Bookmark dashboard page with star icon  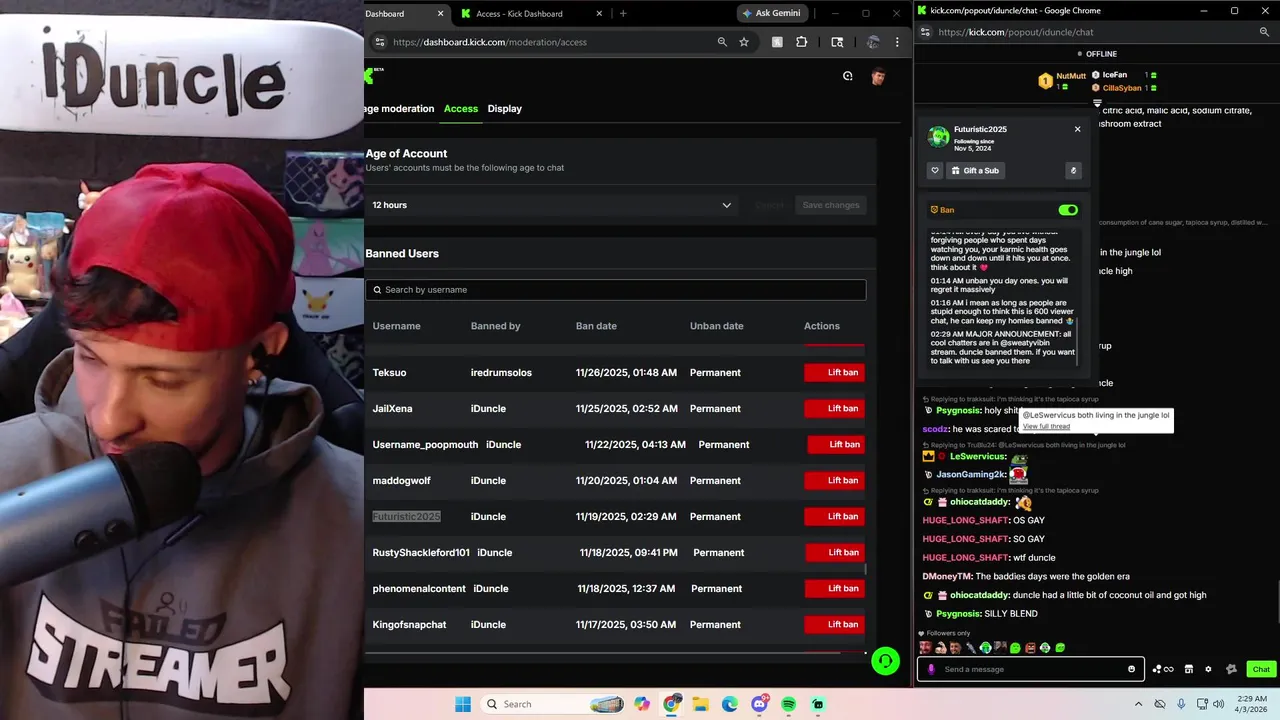tap(744, 42)
